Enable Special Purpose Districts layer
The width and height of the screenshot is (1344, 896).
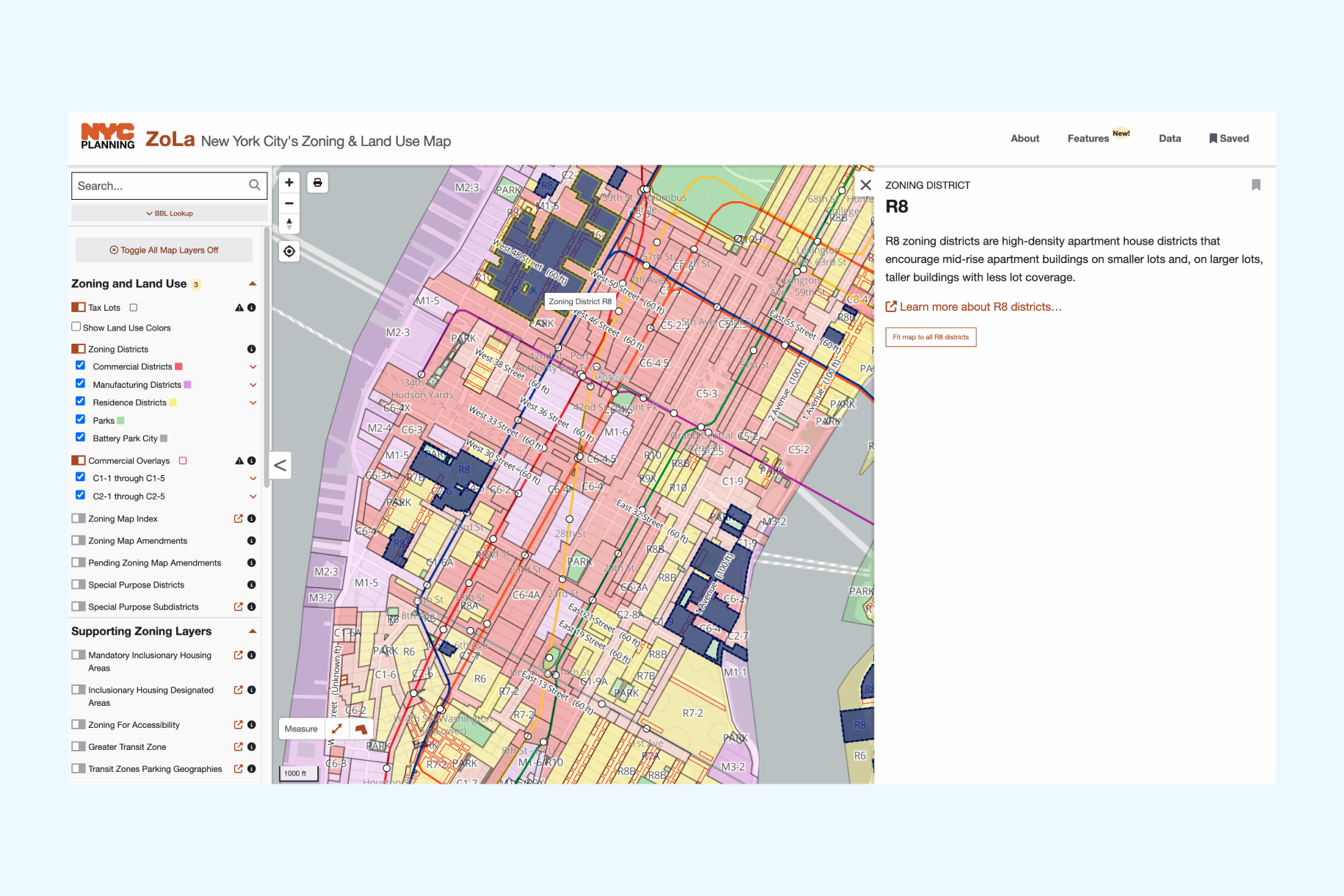(x=78, y=585)
